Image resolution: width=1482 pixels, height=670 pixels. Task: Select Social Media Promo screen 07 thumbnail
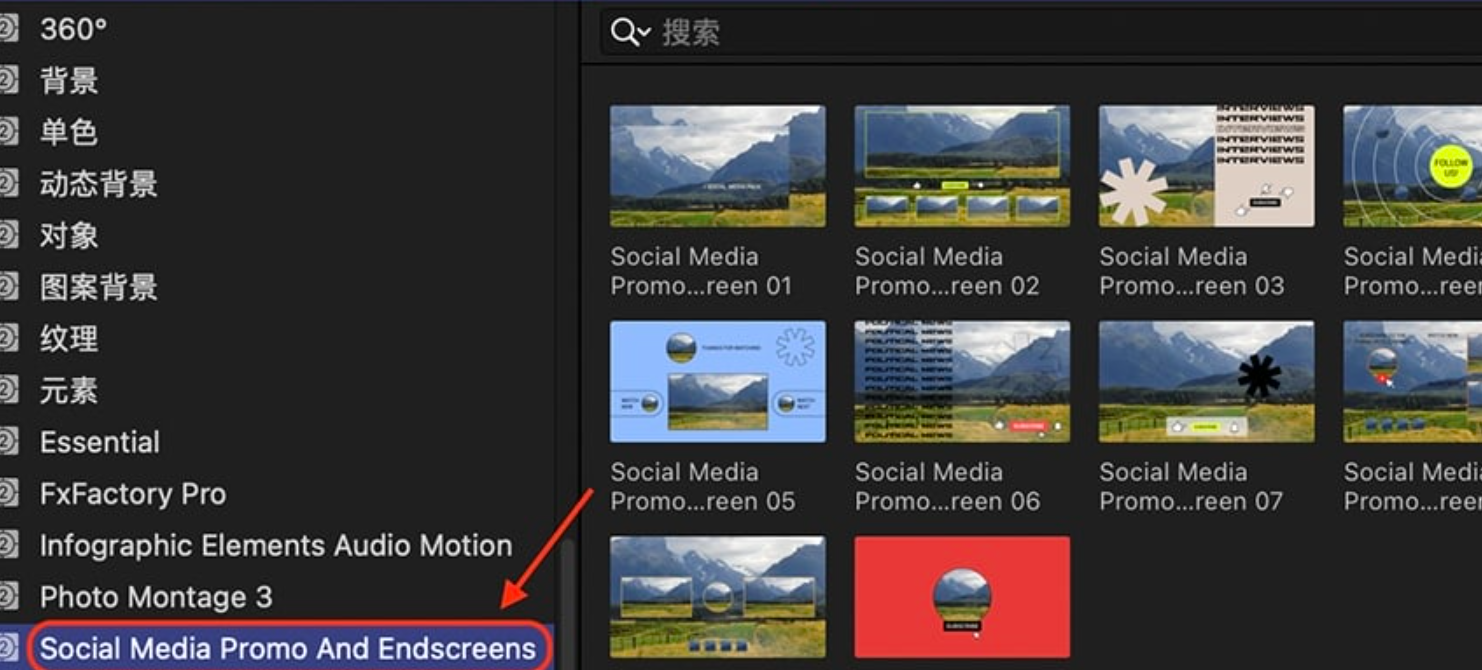click(x=1207, y=381)
